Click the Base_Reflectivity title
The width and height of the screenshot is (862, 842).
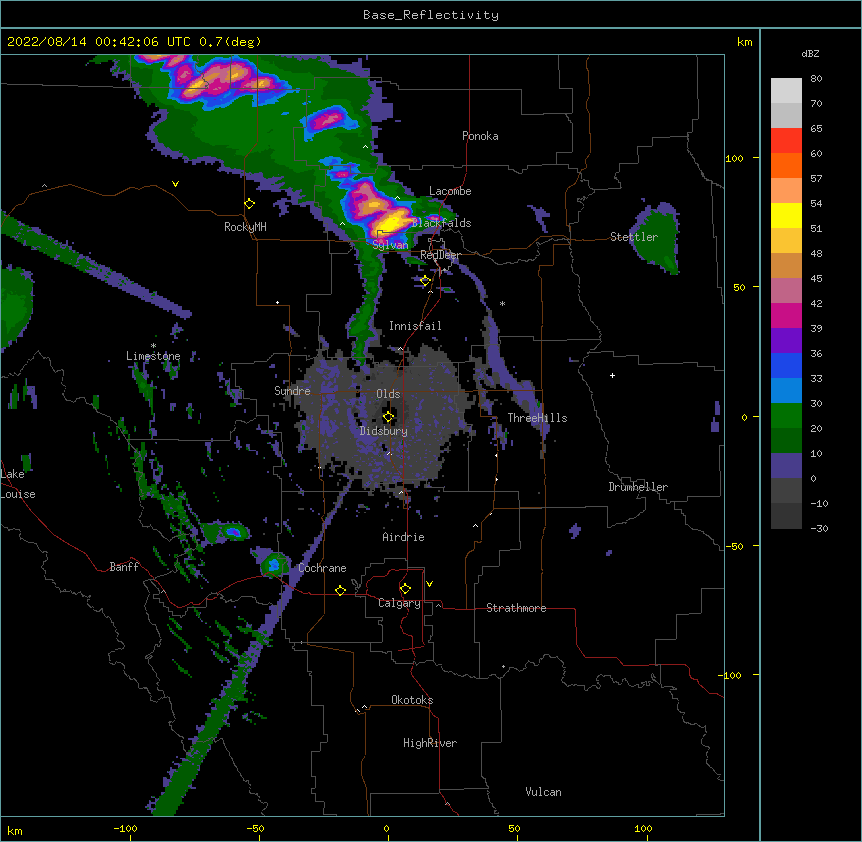click(431, 15)
